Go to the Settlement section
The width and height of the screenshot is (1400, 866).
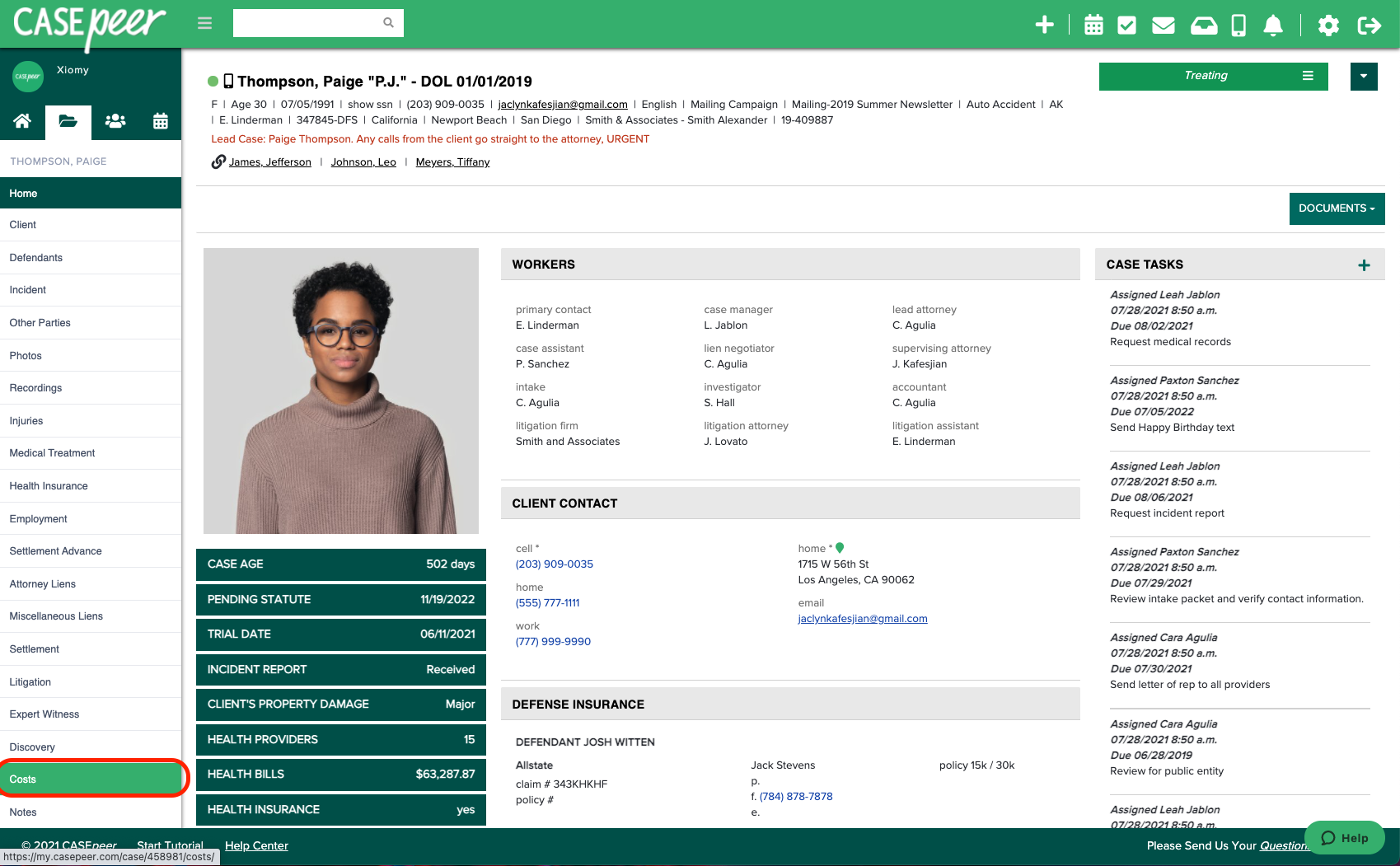34,649
